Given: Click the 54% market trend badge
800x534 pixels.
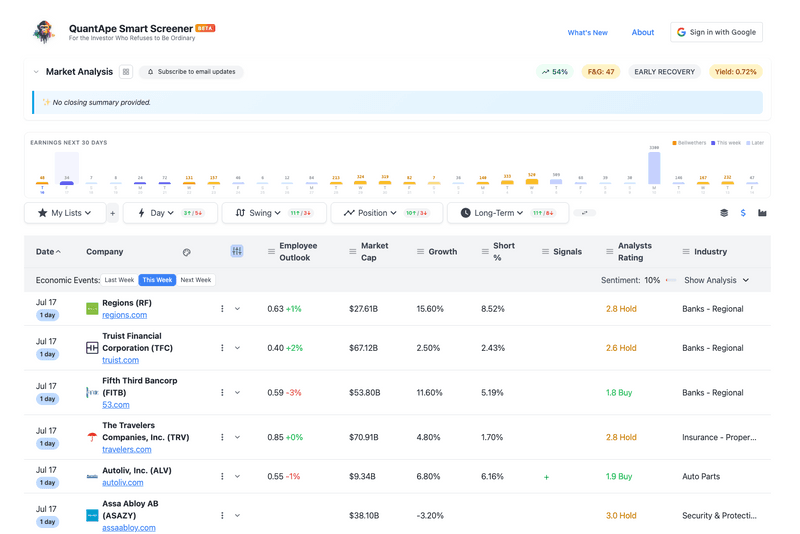Looking at the screenshot, I should [x=555, y=72].
